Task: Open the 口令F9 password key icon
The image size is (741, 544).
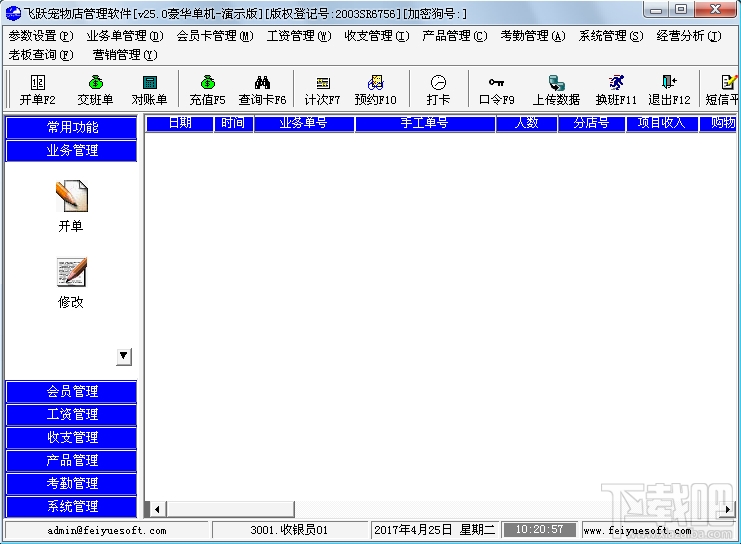Action: click(x=496, y=90)
